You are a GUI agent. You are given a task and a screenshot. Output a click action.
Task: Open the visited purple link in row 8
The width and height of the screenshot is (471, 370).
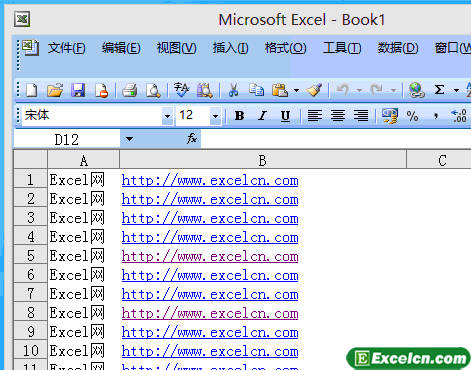(210, 313)
